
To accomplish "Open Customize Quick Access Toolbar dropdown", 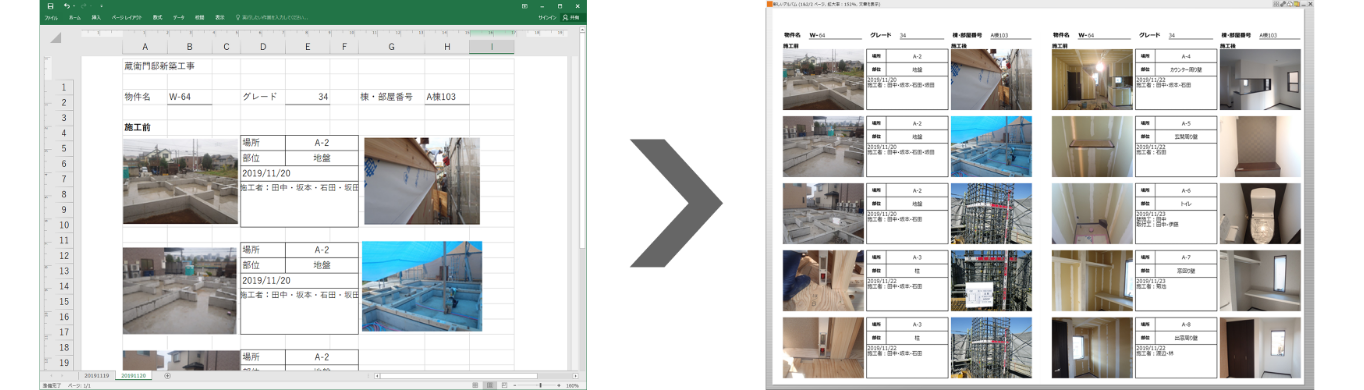I will tap(101, 6).
